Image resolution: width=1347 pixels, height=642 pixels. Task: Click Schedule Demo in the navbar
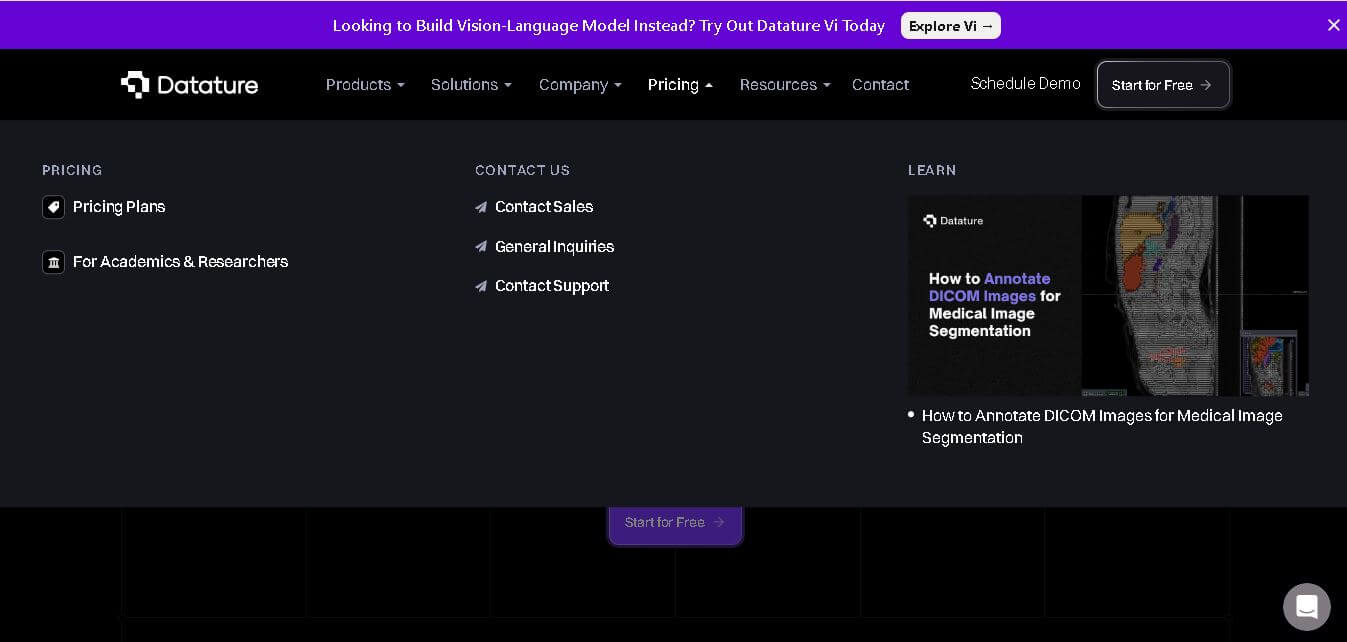click(1025, 84)
